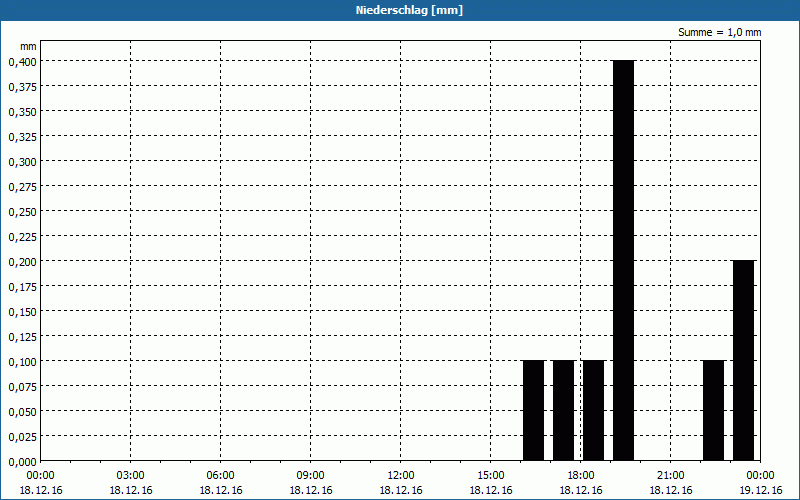Click the mm unit label above the y-axis
The height and width of the screenshot is (500, 800).
29,46
